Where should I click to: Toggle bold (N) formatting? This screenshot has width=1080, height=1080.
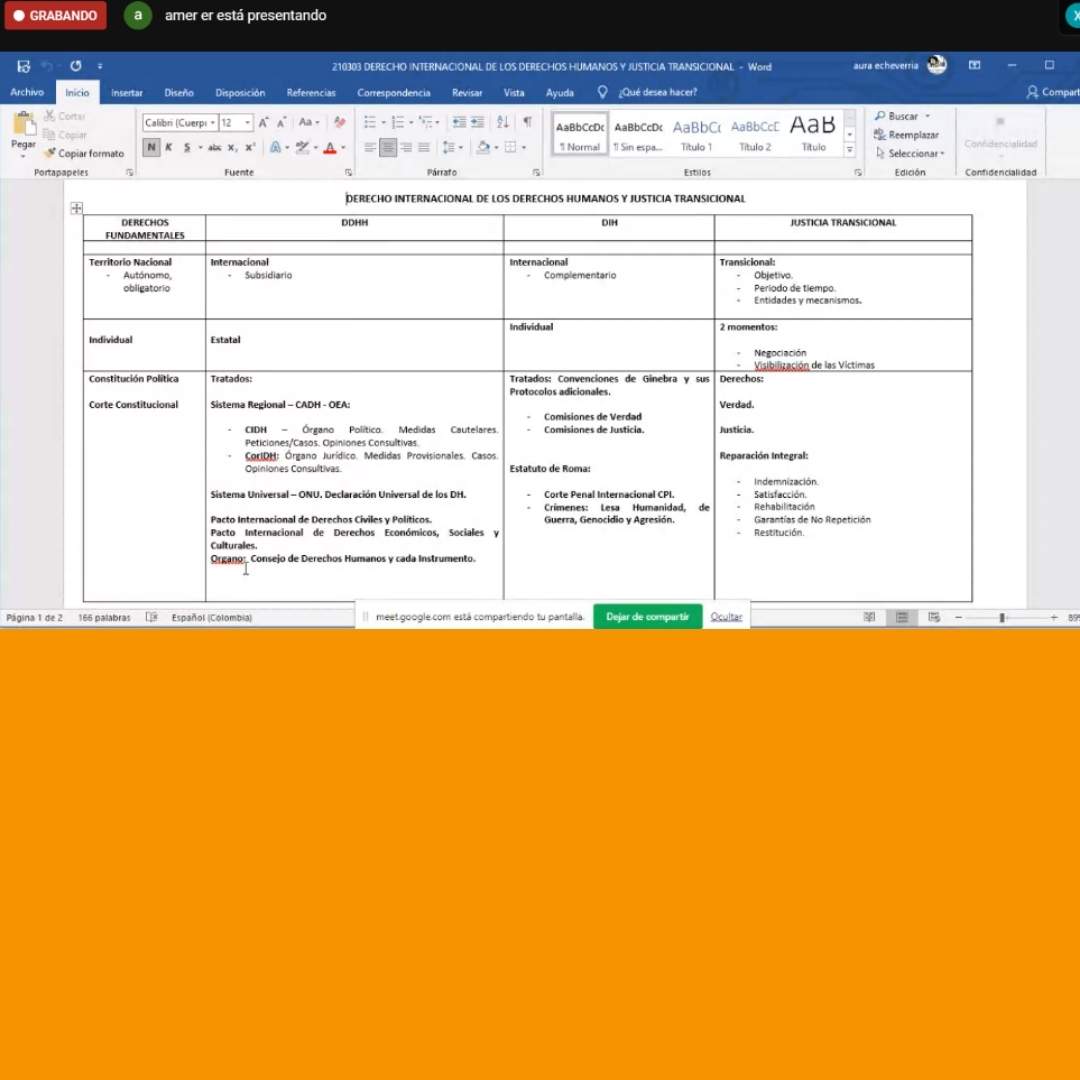click(x=151, y=147)
